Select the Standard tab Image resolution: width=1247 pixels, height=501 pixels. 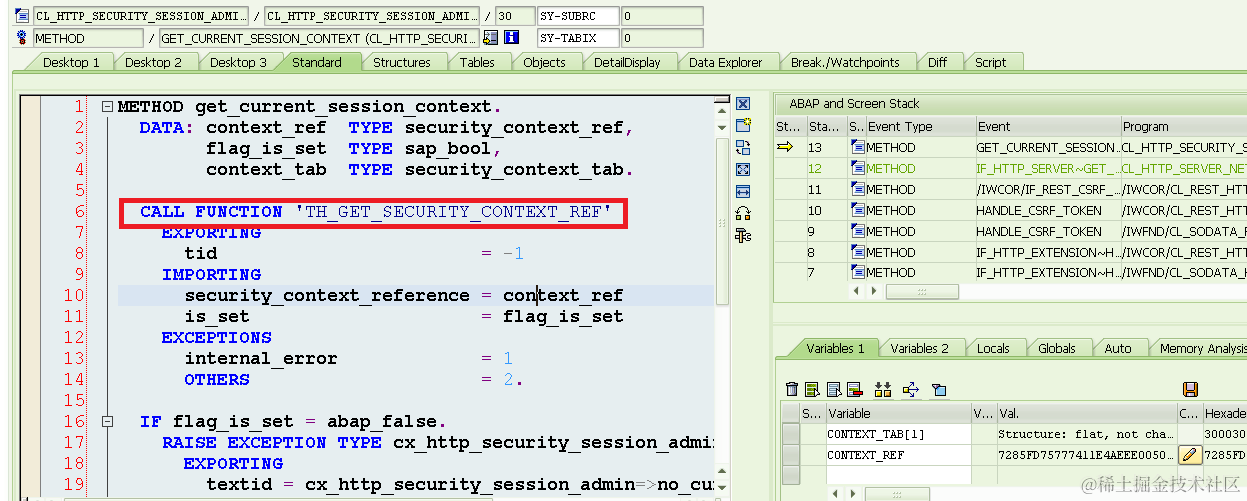tap(317, 62)
